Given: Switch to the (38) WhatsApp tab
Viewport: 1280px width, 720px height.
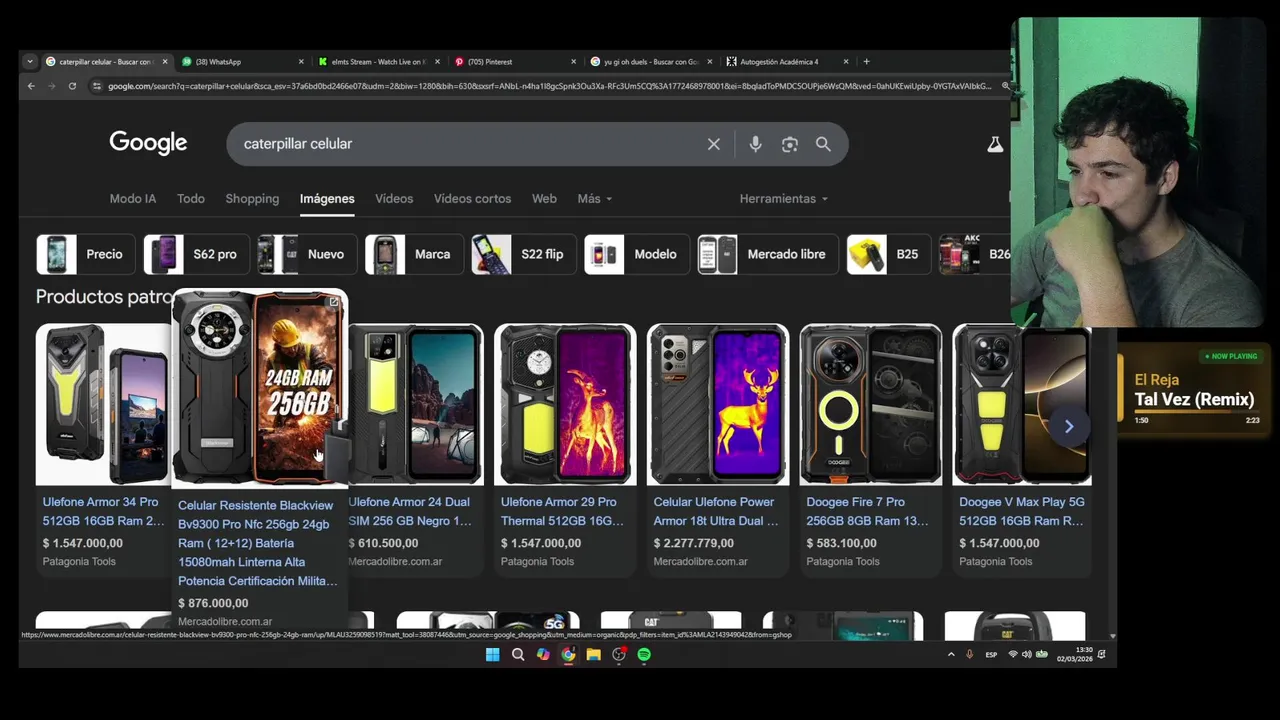Looking at the screenshot, I should tap(243, 62).
